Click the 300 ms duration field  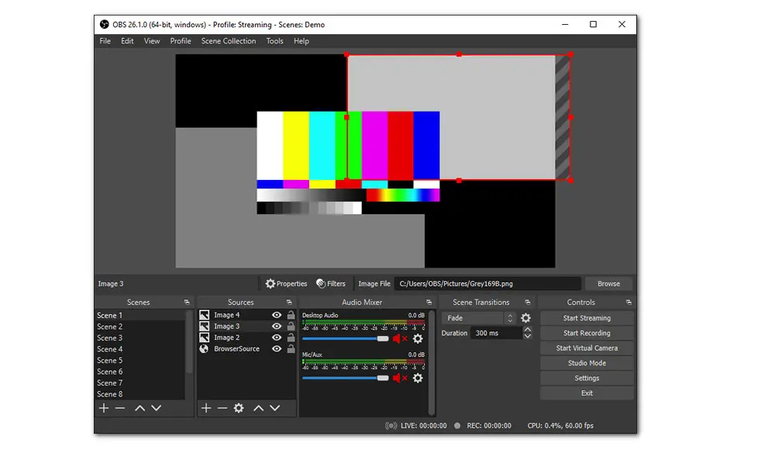click(x=496, y=333)
